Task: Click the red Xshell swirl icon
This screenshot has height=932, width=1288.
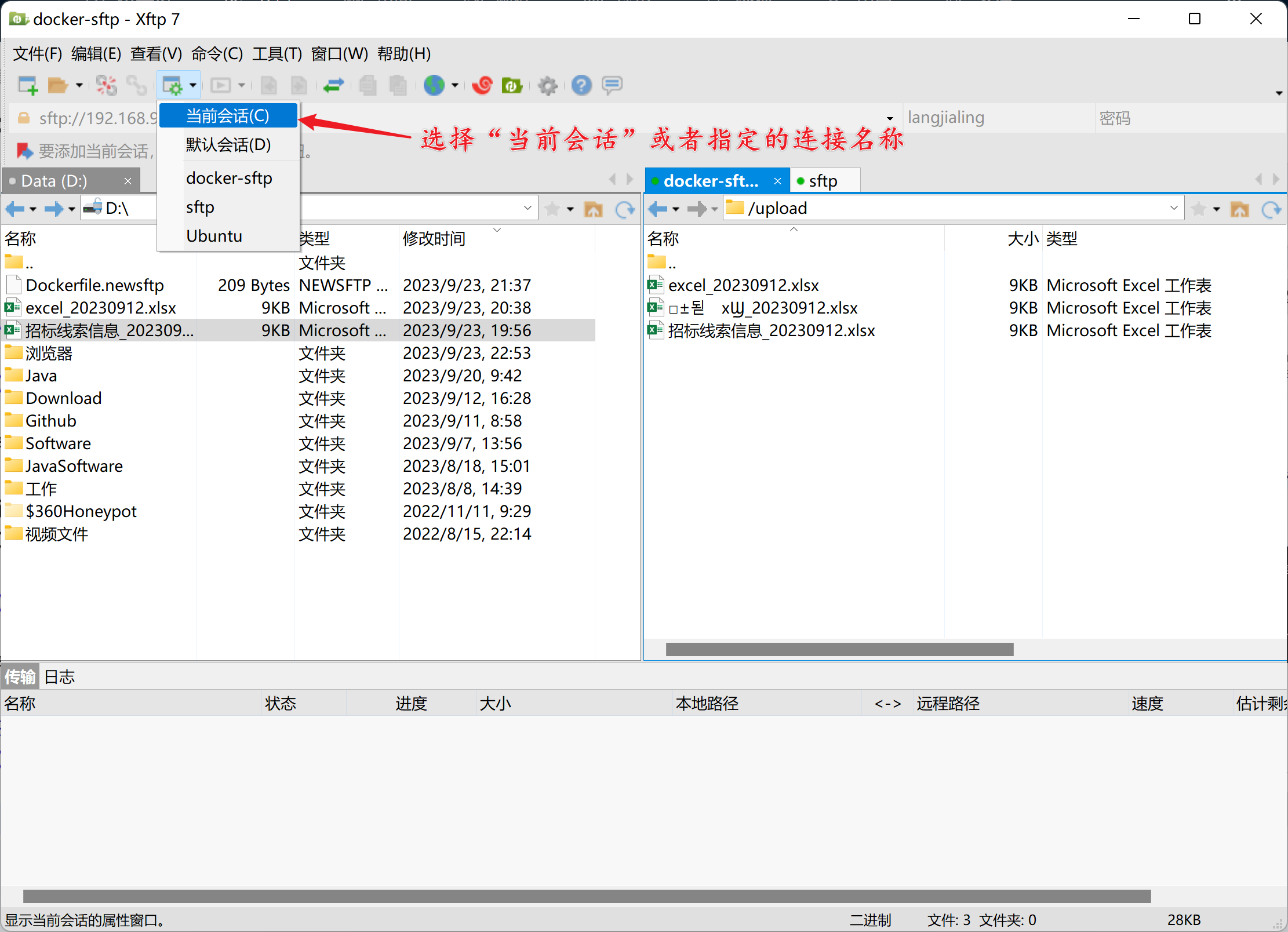Action: 482,86
